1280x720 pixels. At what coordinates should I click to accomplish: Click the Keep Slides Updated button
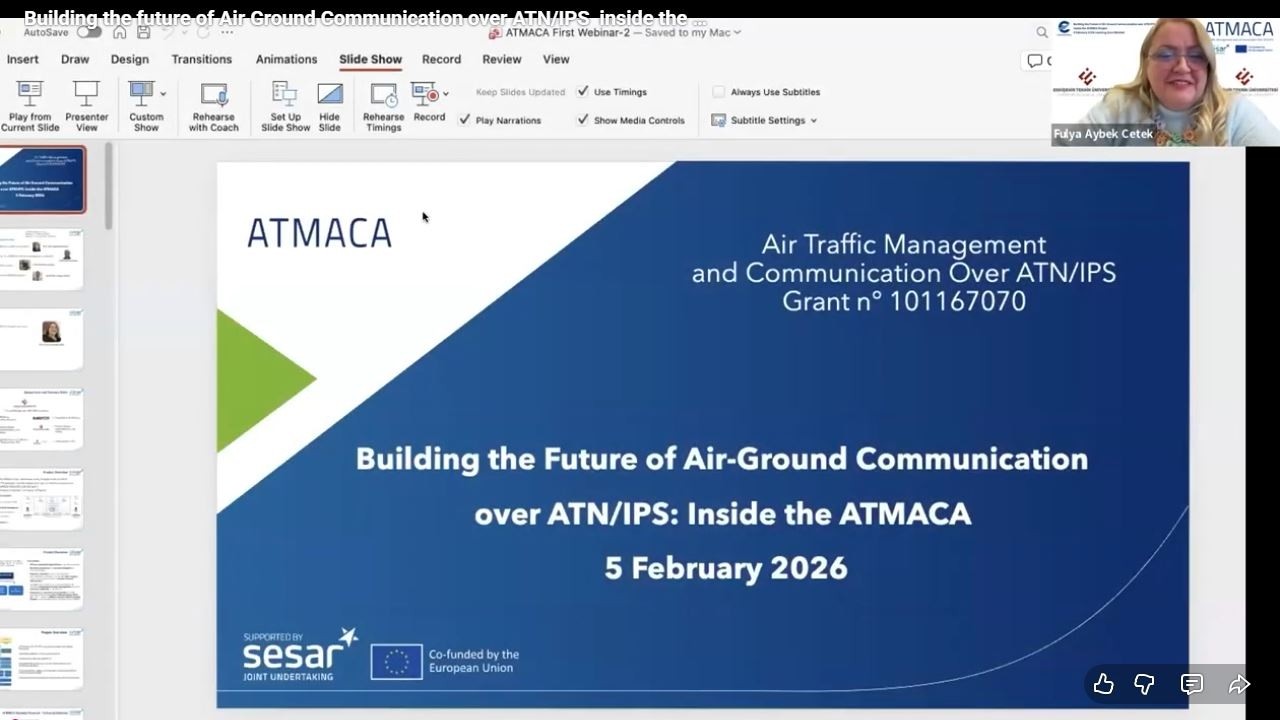(520, 92)
